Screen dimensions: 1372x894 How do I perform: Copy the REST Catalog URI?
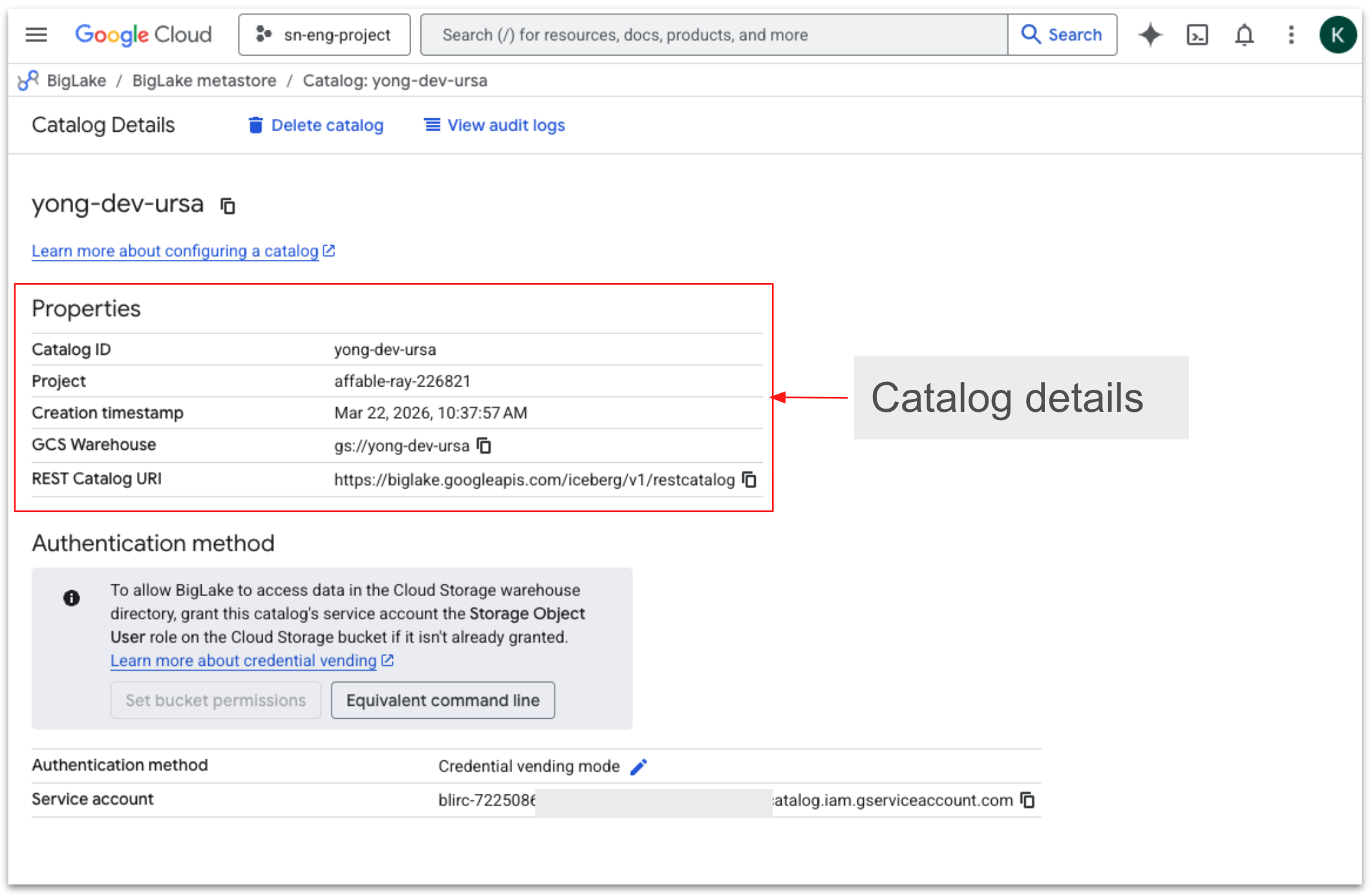[x=749, y=480]
